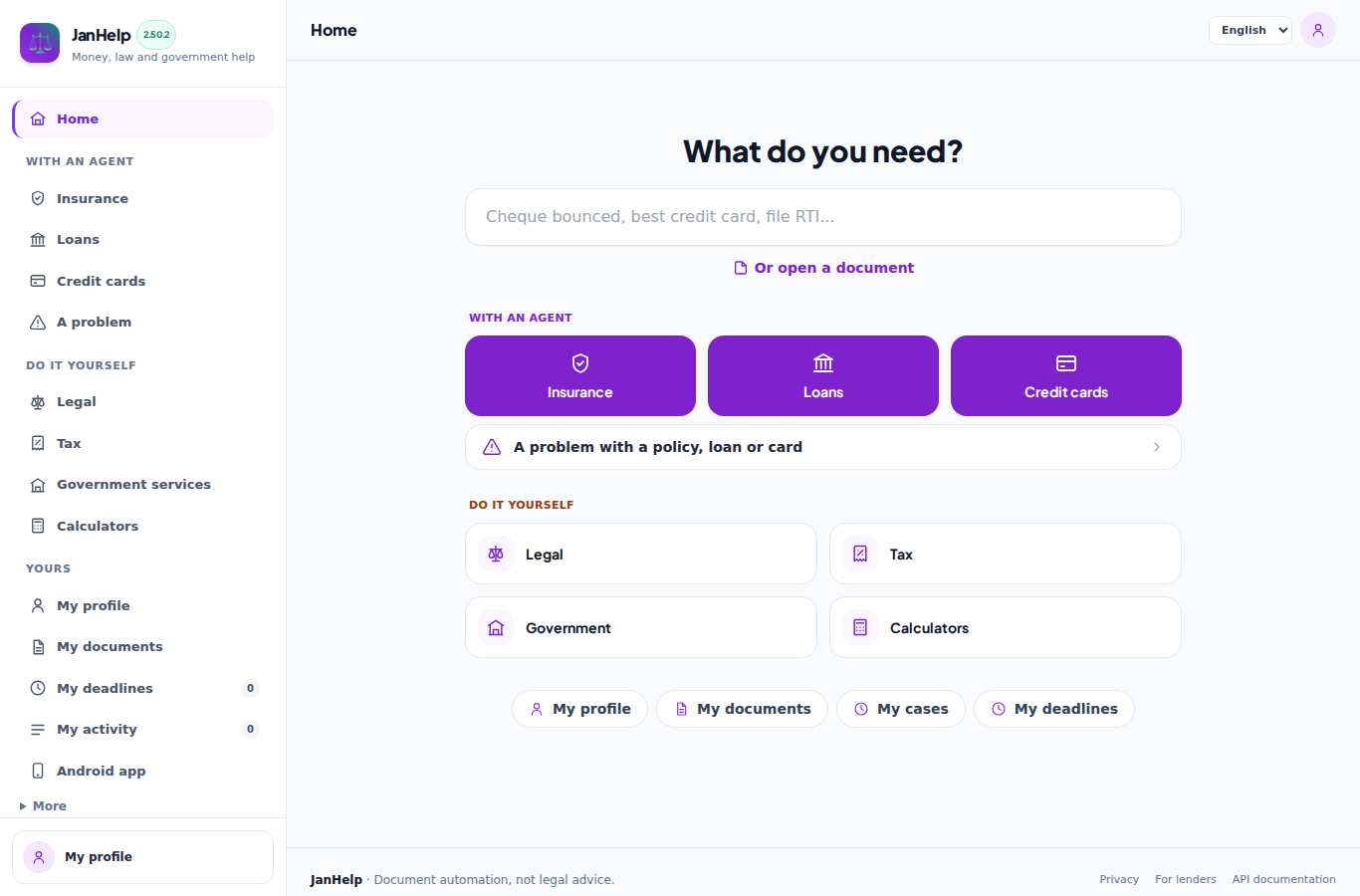Open the API documentation footer link
This screenshot has width=1360, height=896.
point(1284,879)
